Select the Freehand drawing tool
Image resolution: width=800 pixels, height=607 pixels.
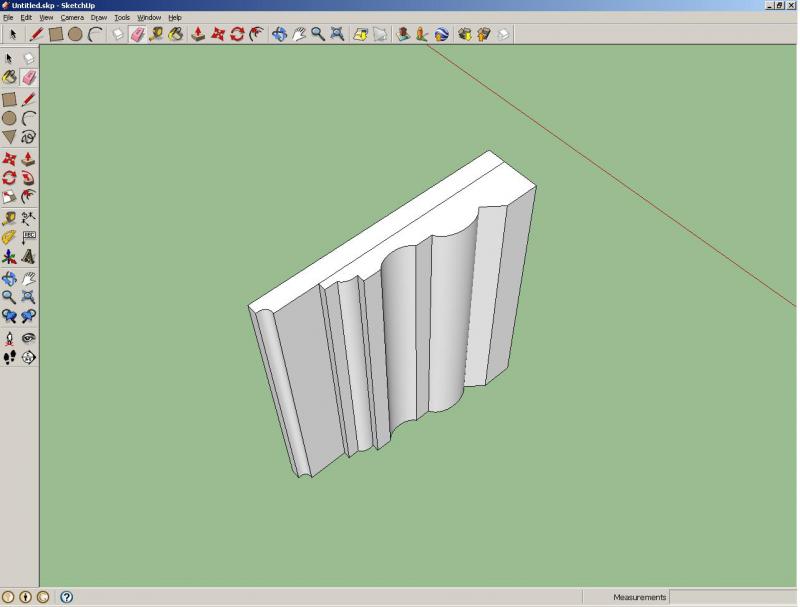[x=28, y=137]
